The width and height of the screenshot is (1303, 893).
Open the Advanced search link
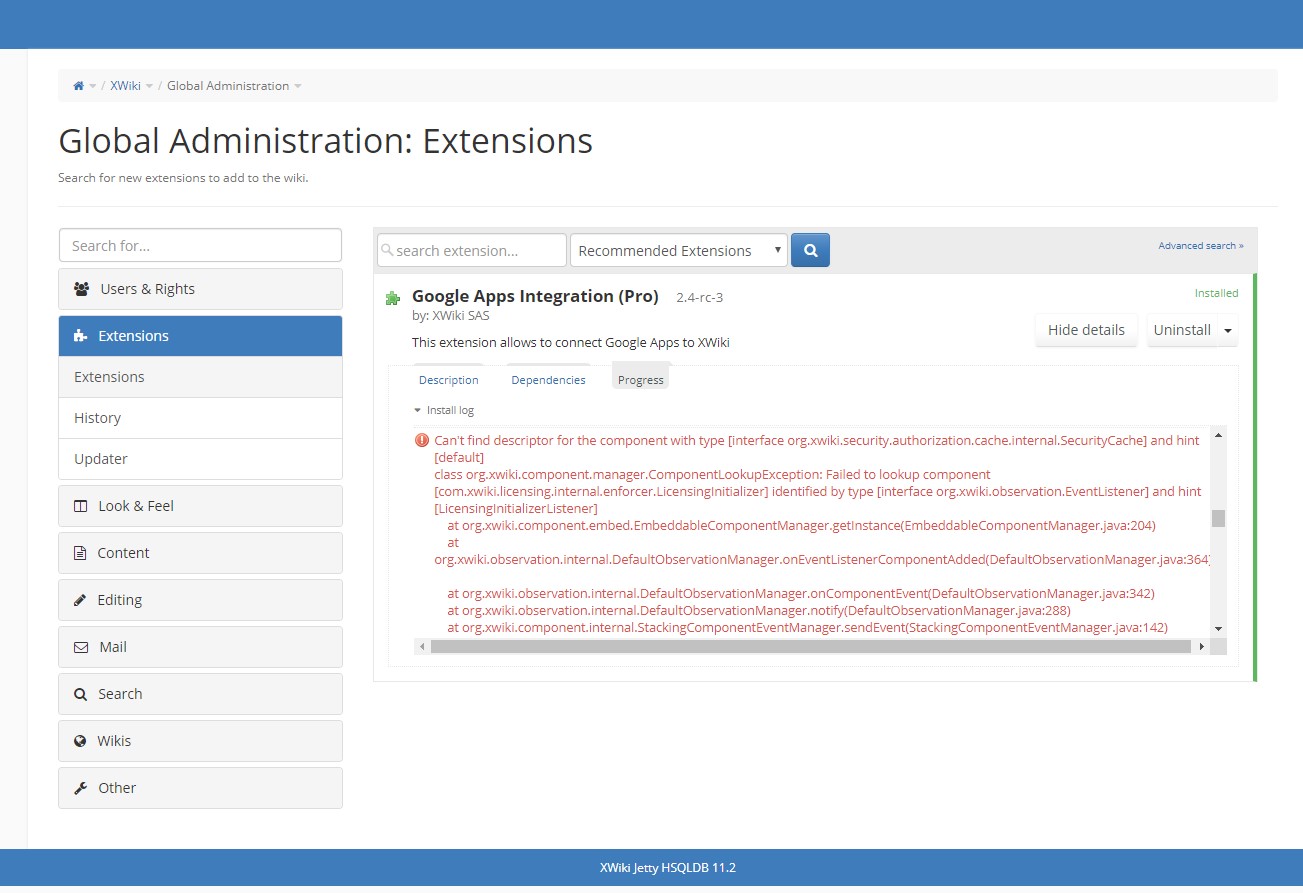point(1200,244)
